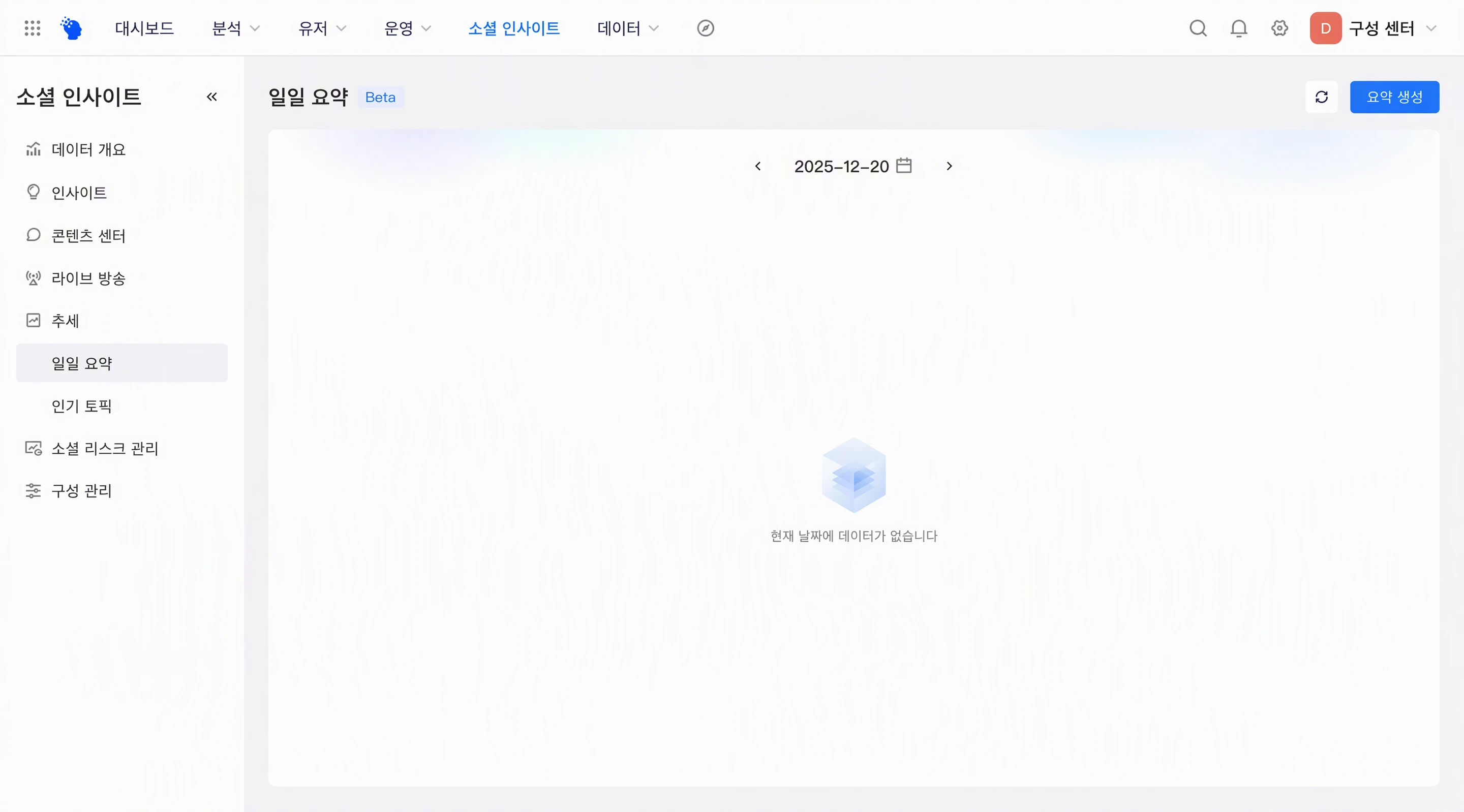Viewport: 1464px width, 812px height.
Task: Open 인사이트 in sidebar
Action: pyautogui.click(x=121, y=192)
